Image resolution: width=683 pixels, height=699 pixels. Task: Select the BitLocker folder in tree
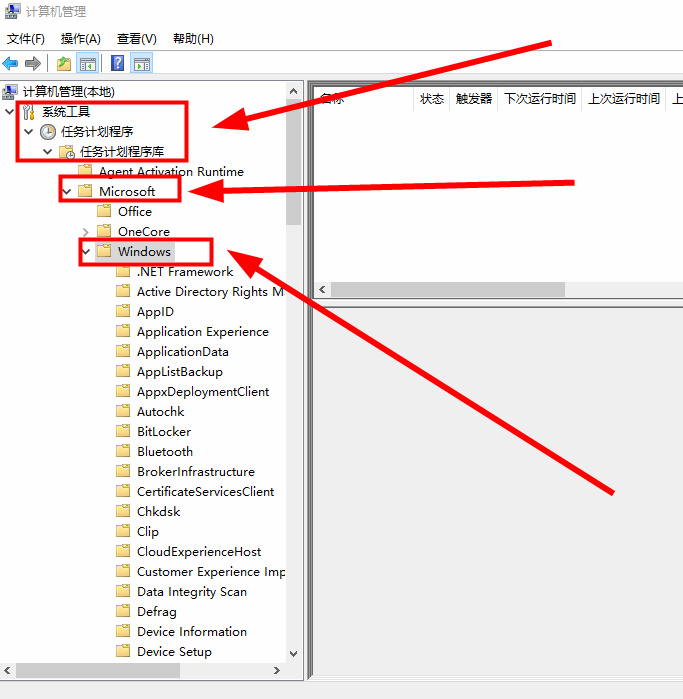(164, 432)
